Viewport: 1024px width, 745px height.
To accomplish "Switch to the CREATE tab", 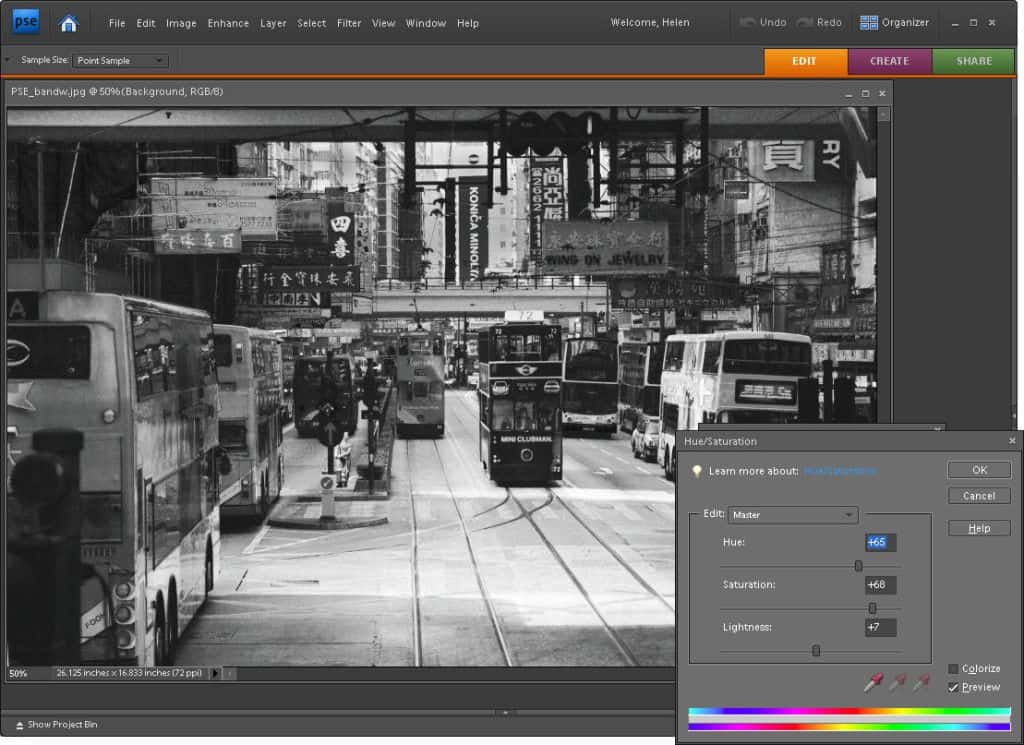I will tap(889, 61).
